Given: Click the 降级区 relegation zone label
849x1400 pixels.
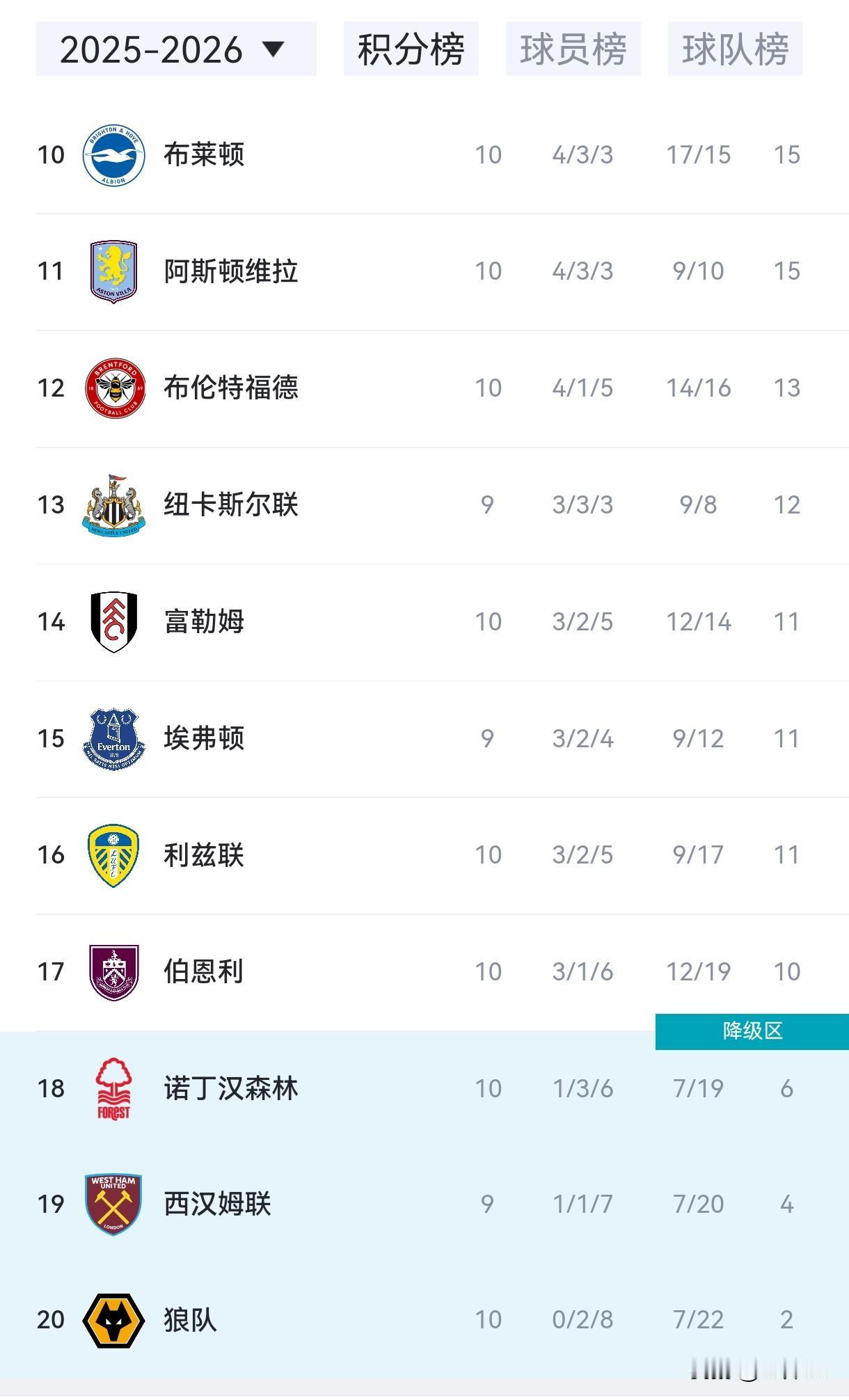Looking at the screenshot, I should coord(752,1031).
